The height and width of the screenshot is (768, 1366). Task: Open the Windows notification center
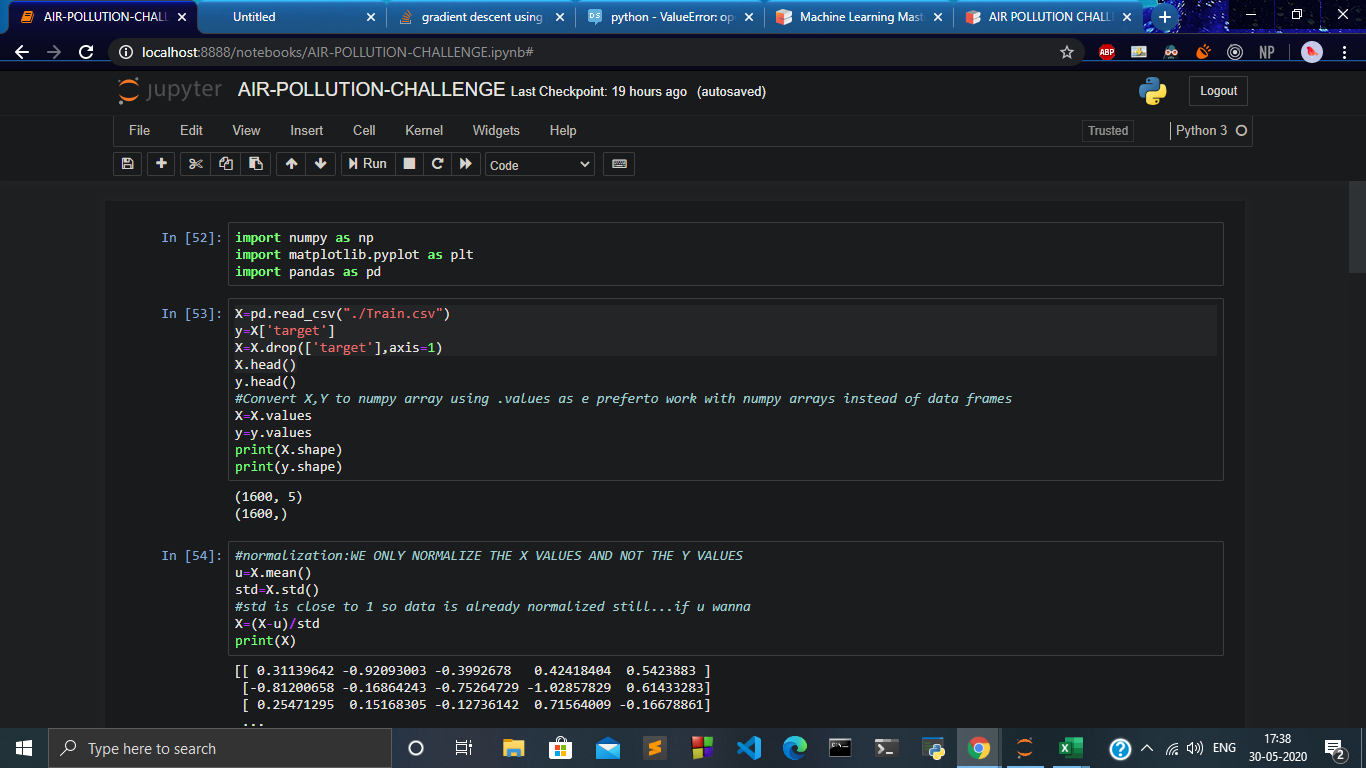[x=1334, y=748]
